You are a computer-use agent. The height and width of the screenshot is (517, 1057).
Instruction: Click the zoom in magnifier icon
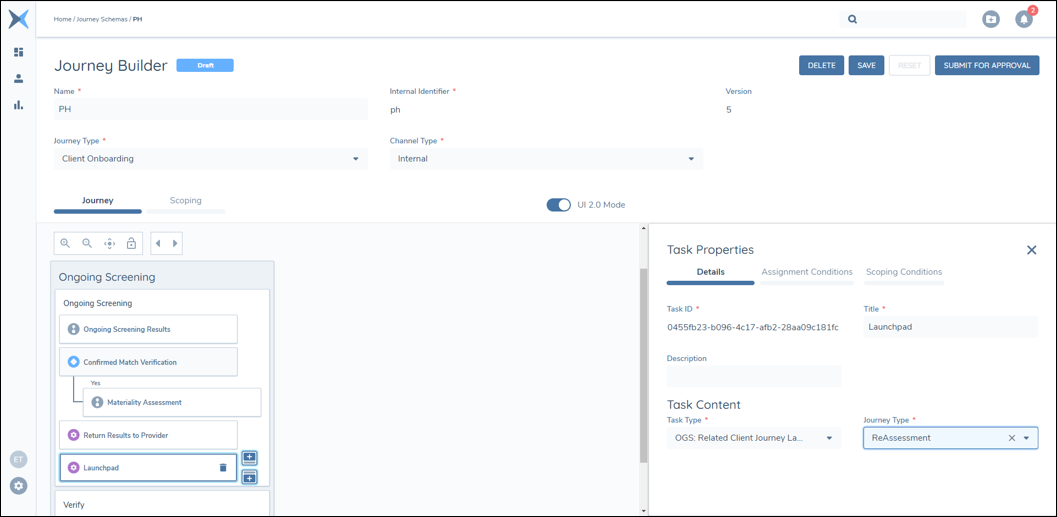click(x=65, y=243)
